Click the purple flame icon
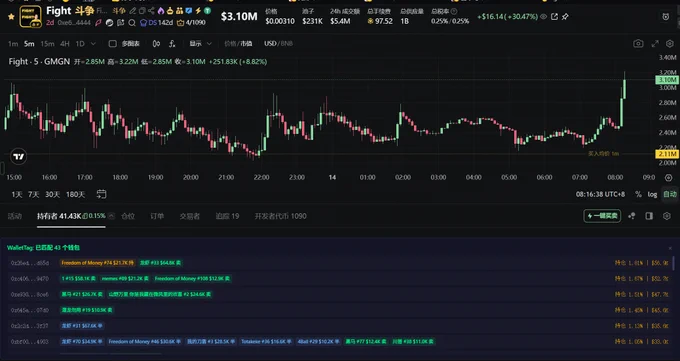The width and height of the screenshot is (680, 361). (161, 11)
